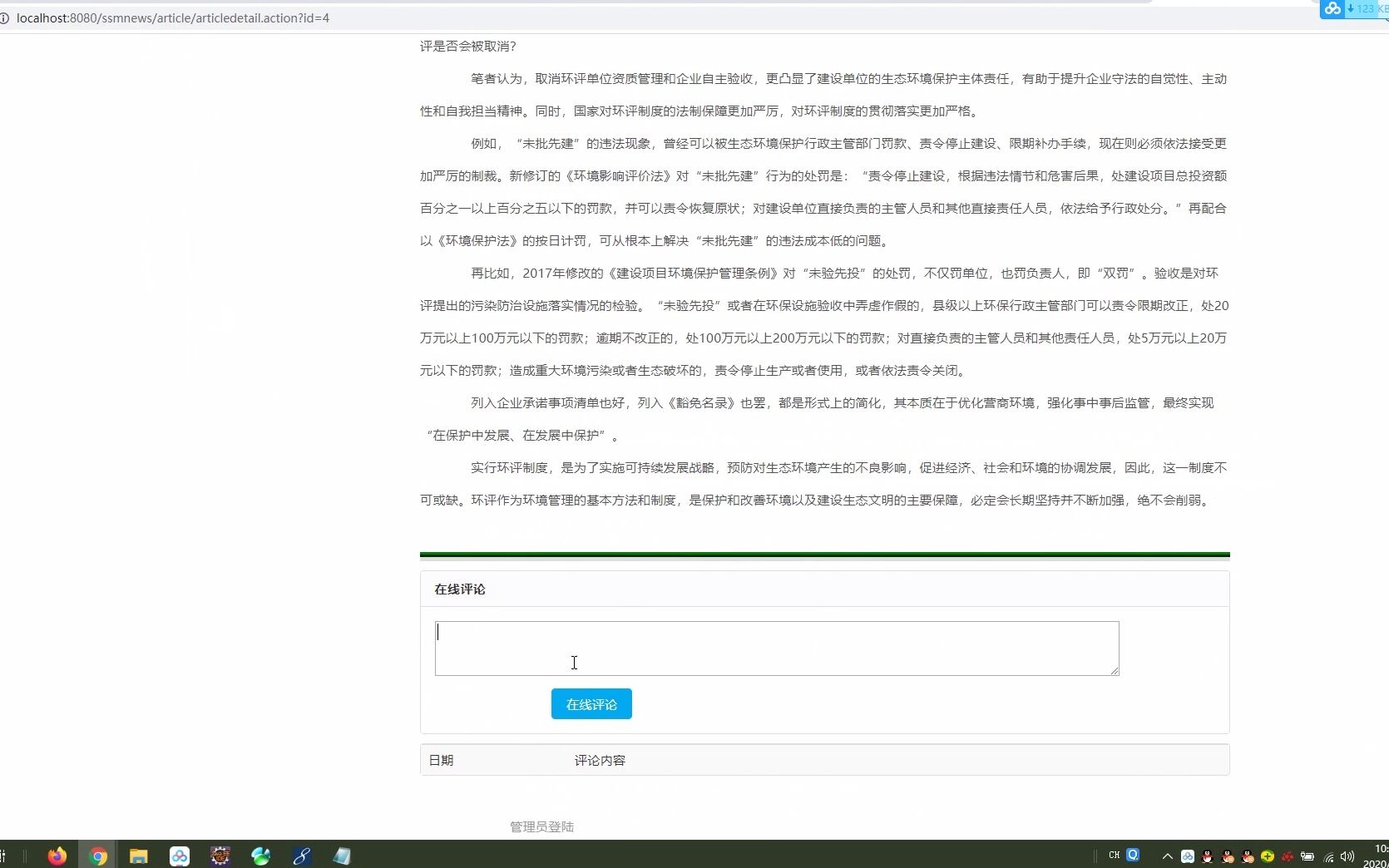Screen dimensions: 1389x868
Task: Click the green sphere app icon in taskbar
Action: point(261,856)
